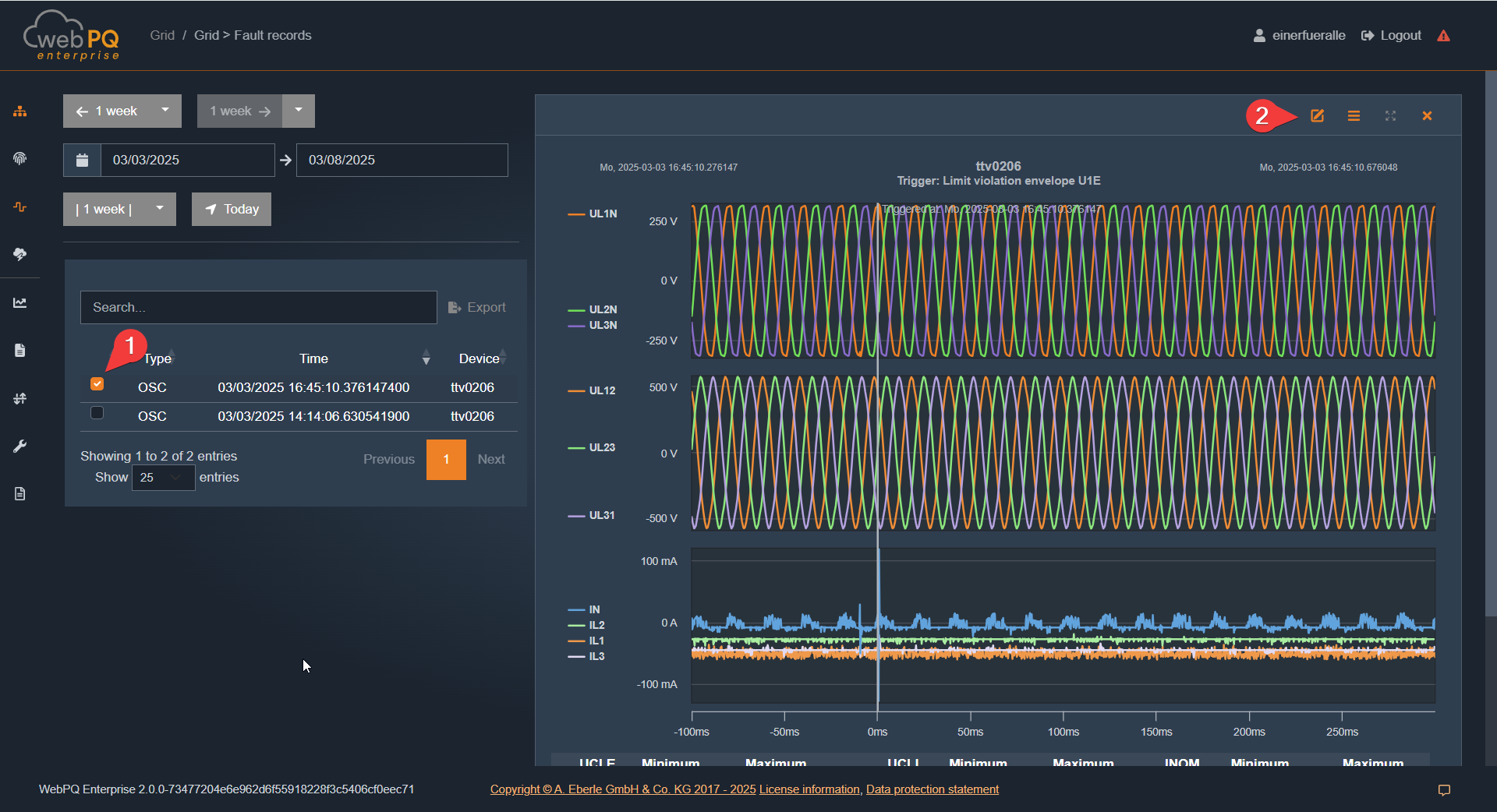Viewport: 1497px width, 812px height.
Task: Sort the table by Time column
Action: point(314,358)
